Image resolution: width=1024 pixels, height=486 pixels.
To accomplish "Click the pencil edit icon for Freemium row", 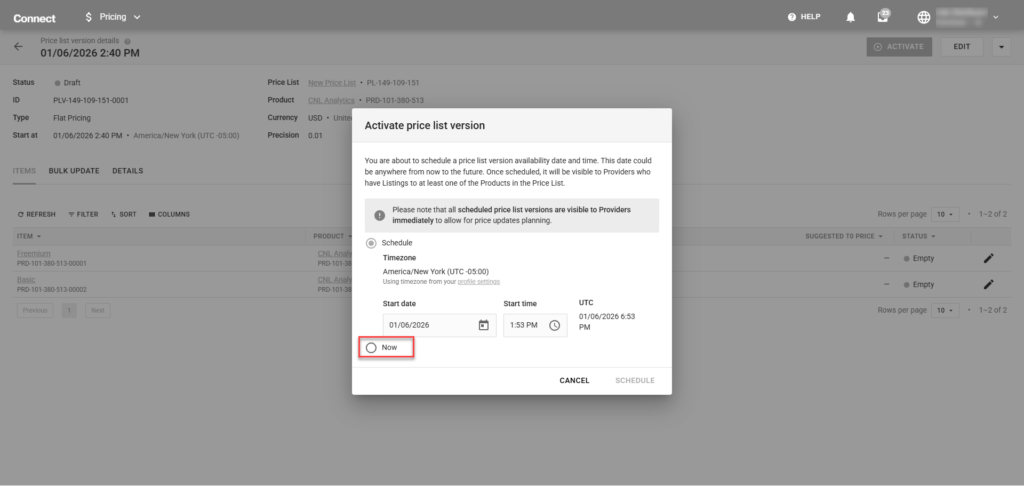I will [988, 258].
